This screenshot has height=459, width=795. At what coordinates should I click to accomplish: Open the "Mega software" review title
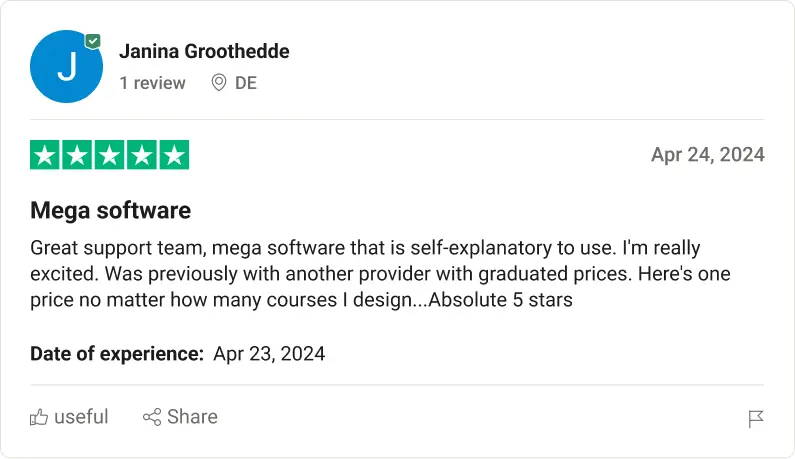pyautogui.click(x=110, y=211)
